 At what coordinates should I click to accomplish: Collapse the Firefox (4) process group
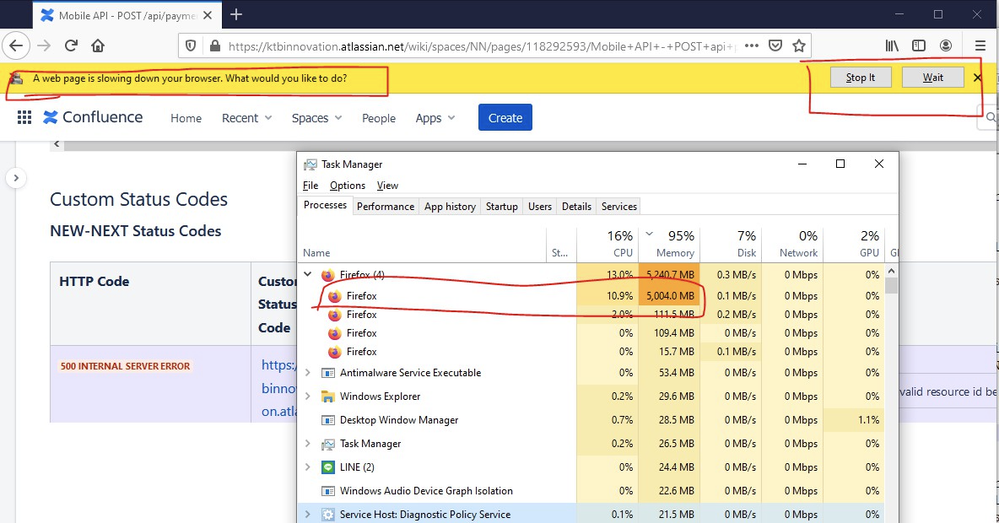[308, 275]
